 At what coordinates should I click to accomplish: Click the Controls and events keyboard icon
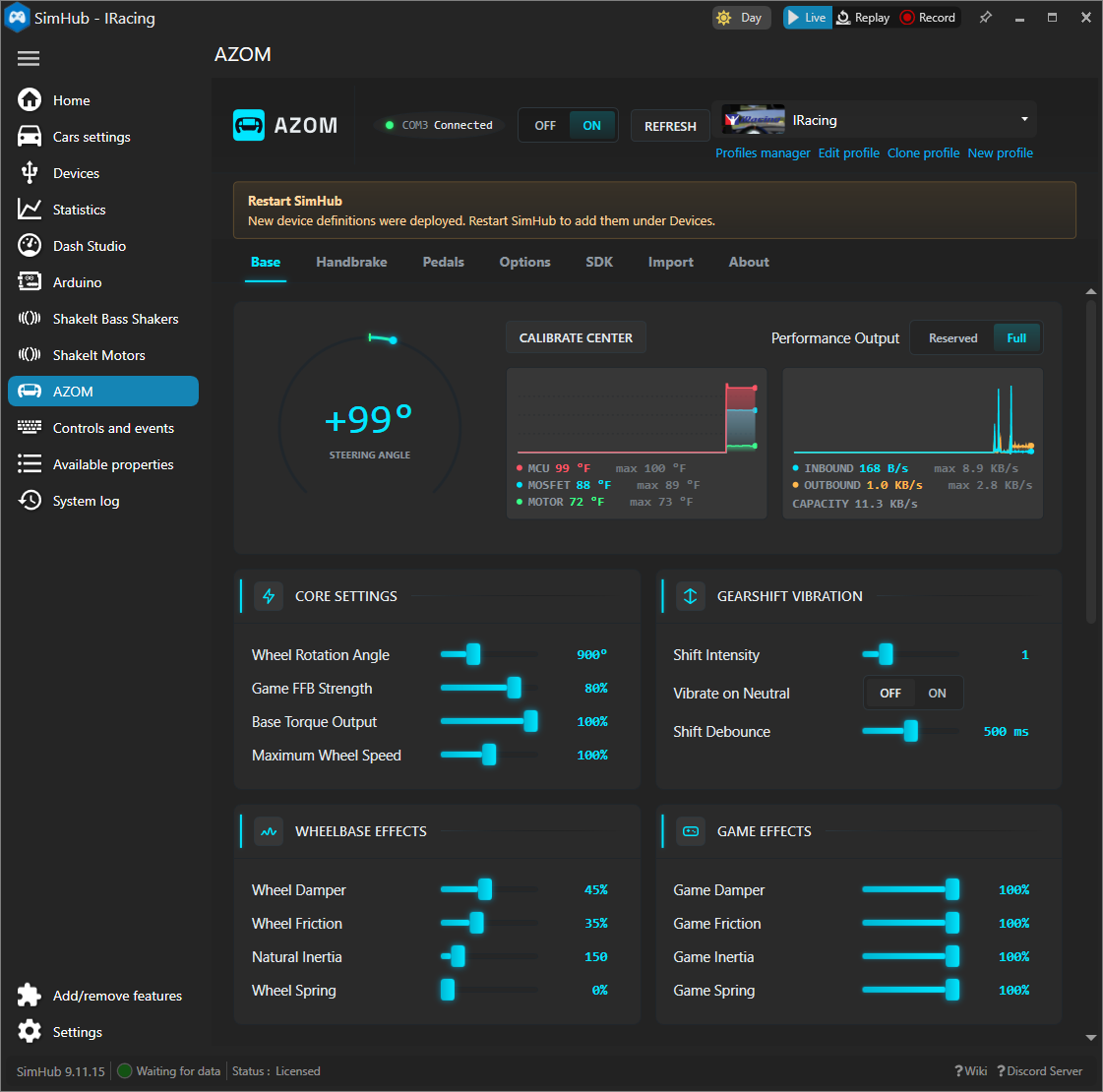(x=30, y=427)
